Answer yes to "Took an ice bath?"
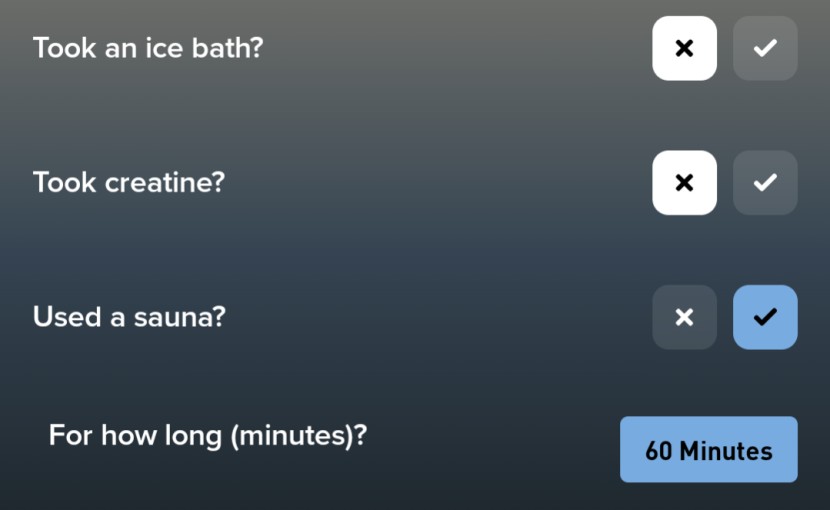 coord(765,48)
